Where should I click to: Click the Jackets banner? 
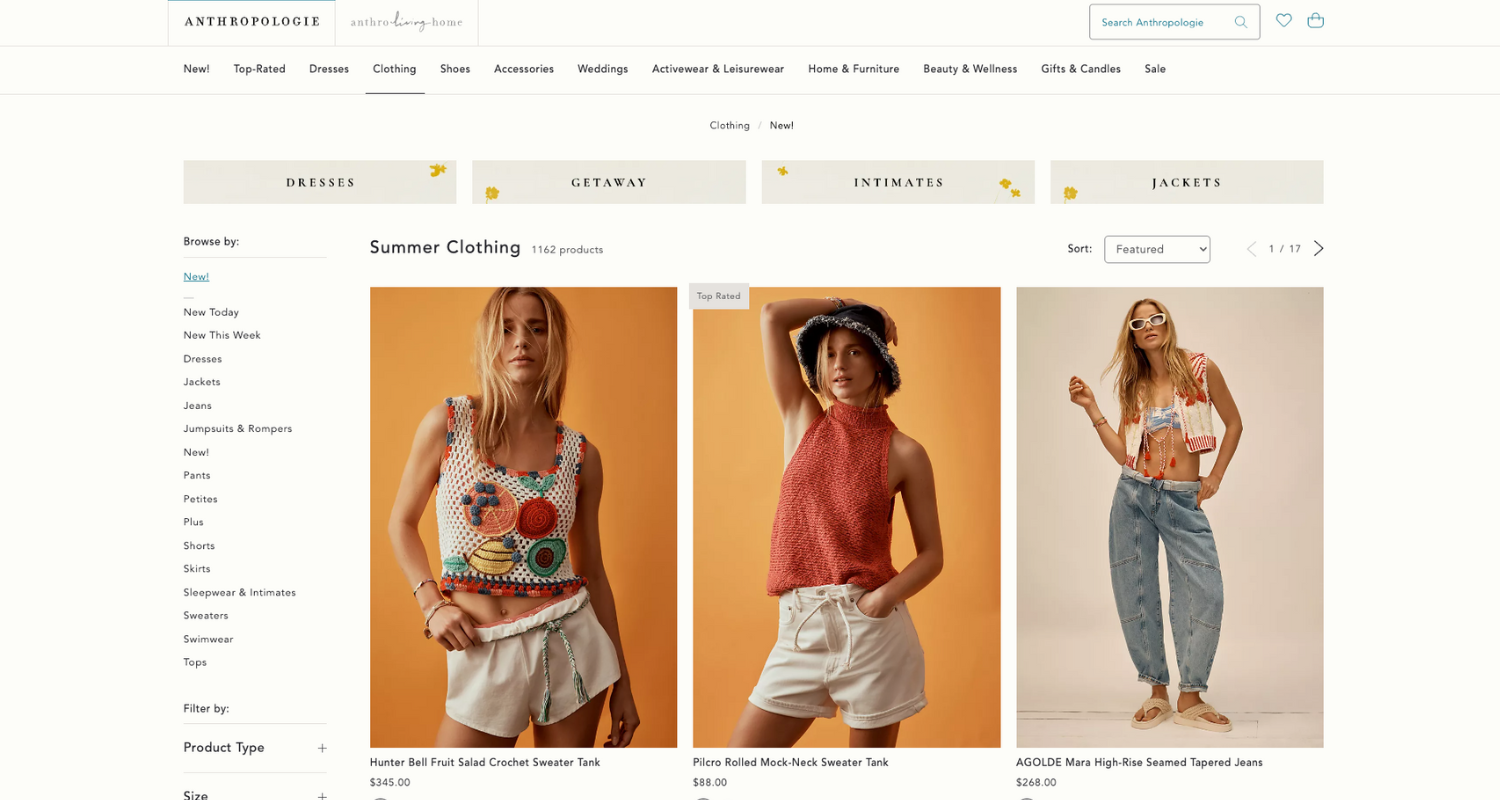click(1187, 182)
